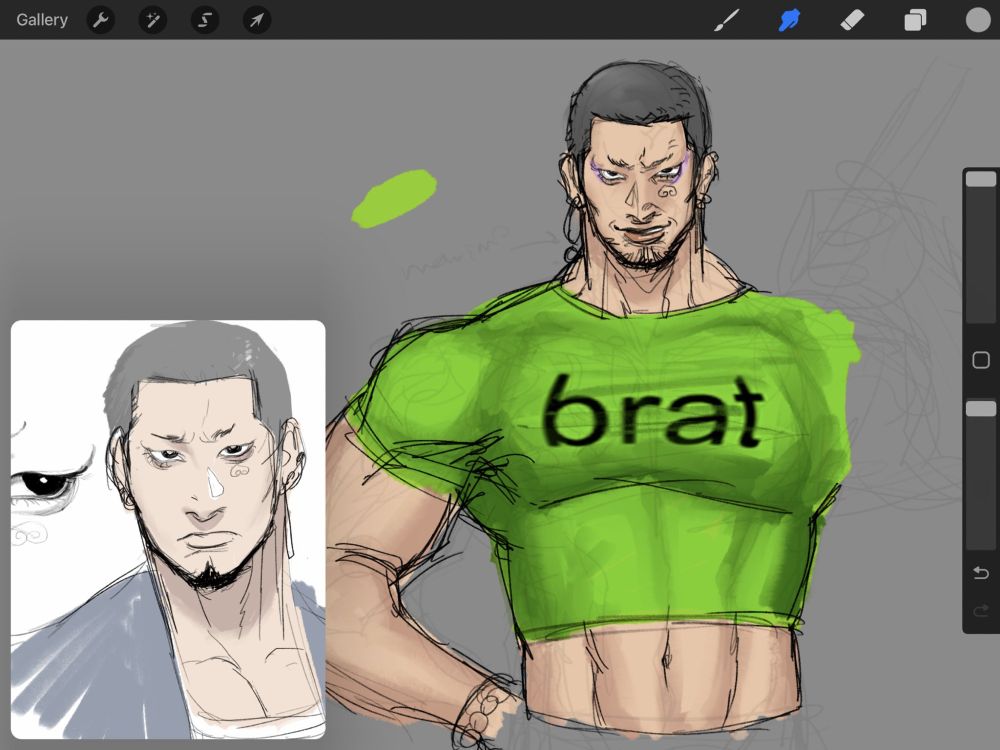Select the Smudge tool
The height and width of the screenshot is (750, 1000).
point(790,20)
